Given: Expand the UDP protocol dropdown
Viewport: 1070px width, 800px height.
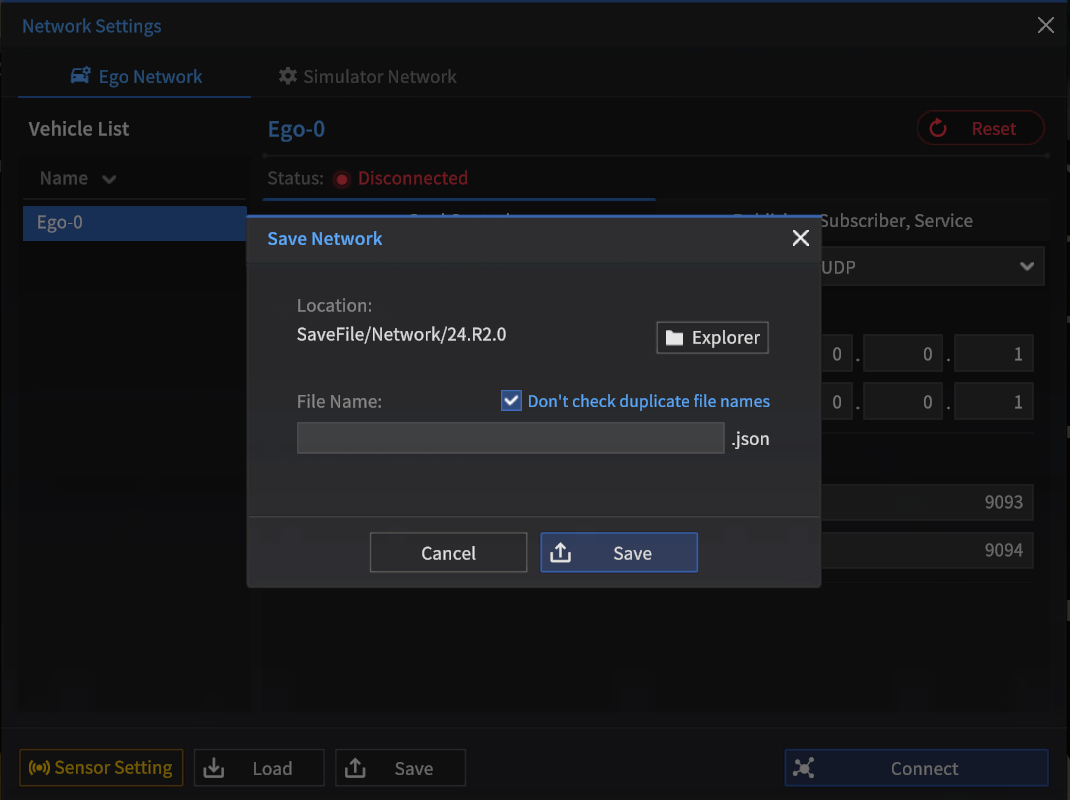Looking at the screenshot, I should pos(1026,267).
